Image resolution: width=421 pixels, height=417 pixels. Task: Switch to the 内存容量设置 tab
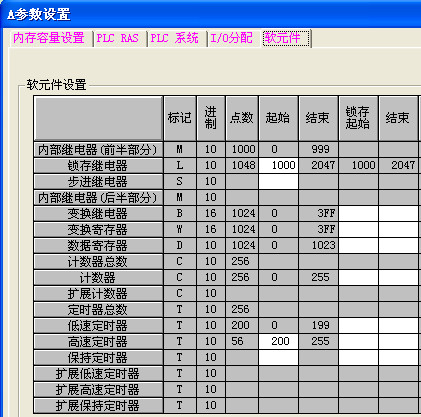[x=49, y=38]
